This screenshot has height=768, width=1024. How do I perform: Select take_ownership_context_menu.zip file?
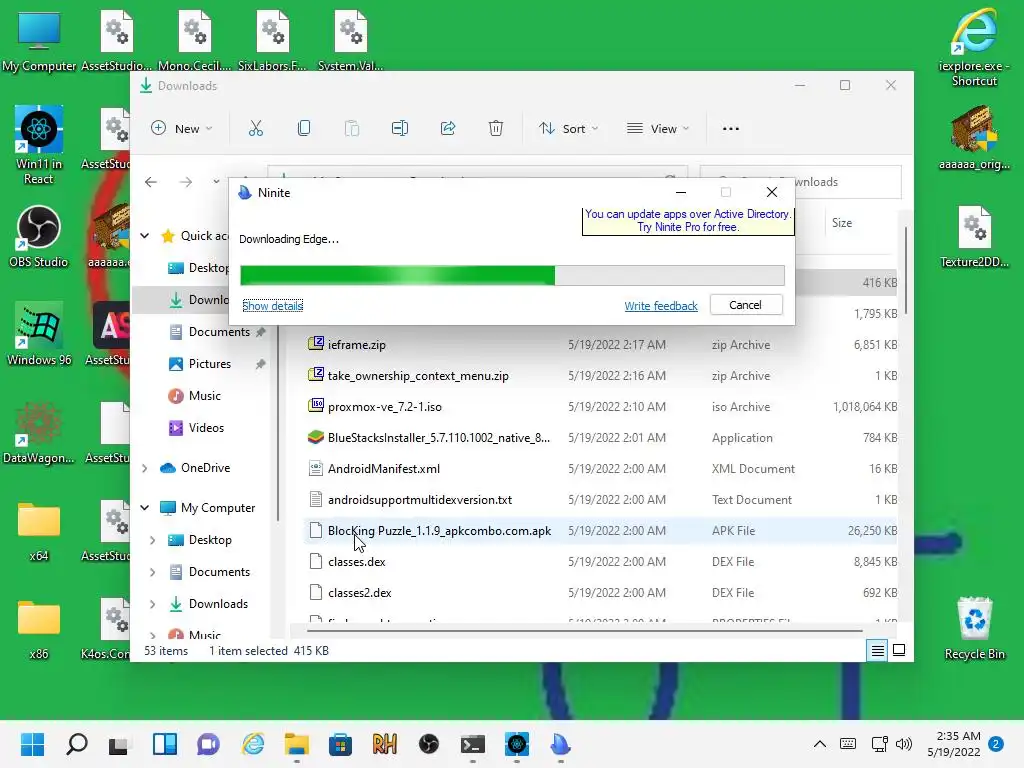pos(600,376)
